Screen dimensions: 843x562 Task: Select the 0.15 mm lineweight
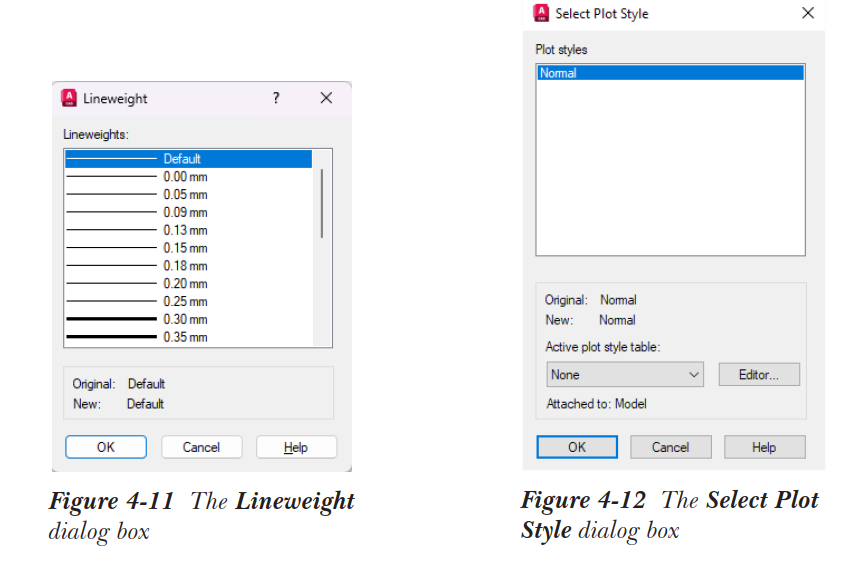pyautogui.click(x=188, y=247)
